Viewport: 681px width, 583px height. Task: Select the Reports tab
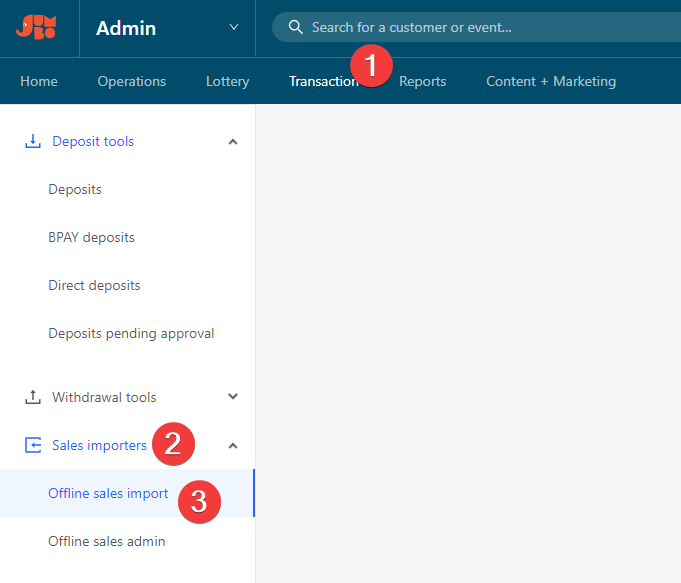(x=423, y=81)
